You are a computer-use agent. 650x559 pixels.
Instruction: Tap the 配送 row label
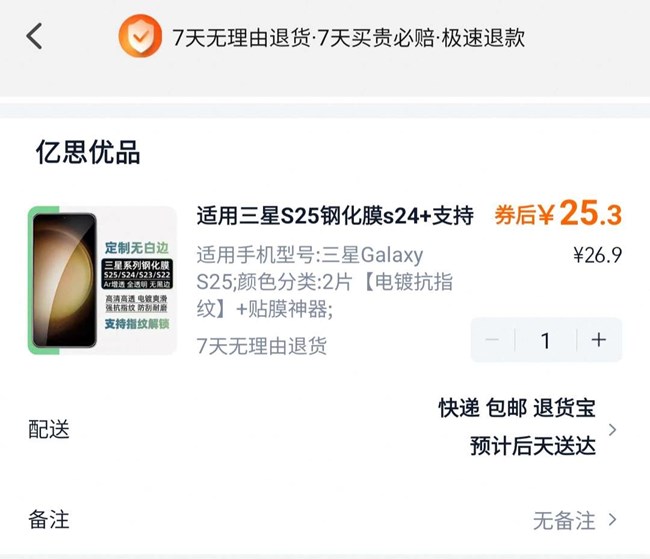(x=49, y=430)
